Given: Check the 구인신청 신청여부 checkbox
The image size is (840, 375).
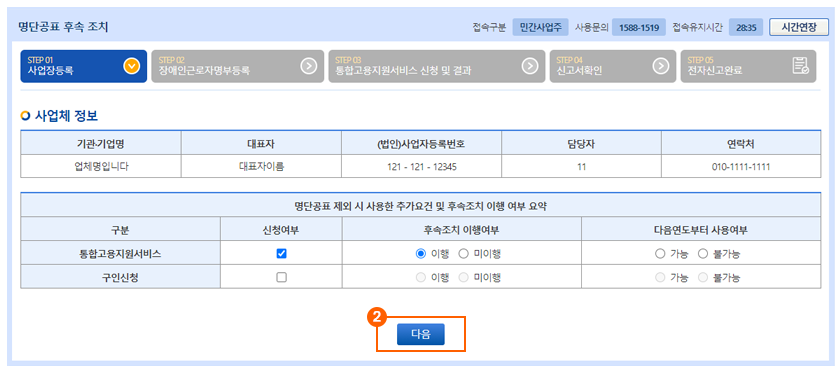Looking at the screenshot, I should point(281,277).
